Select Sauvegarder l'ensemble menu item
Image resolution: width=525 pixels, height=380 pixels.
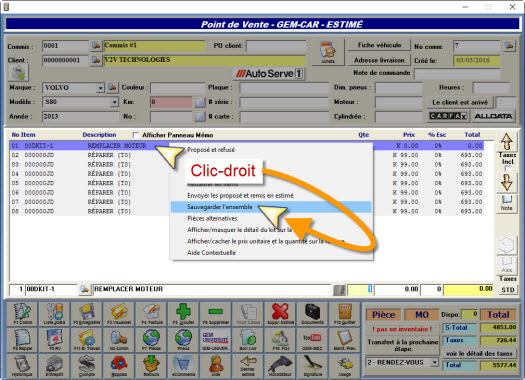(271, 207)
